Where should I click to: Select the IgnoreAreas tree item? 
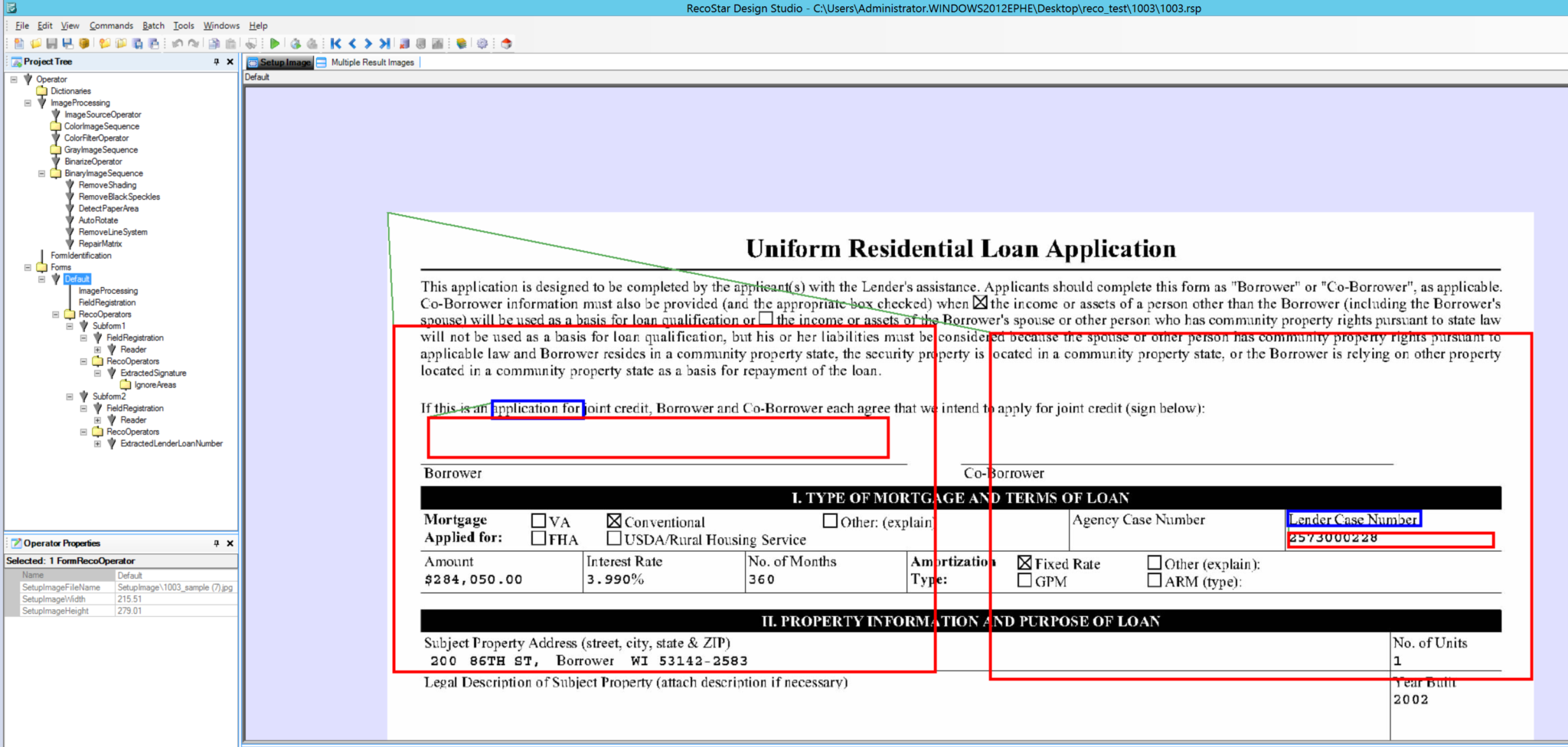pyautogui.click(x=155, y=385)
